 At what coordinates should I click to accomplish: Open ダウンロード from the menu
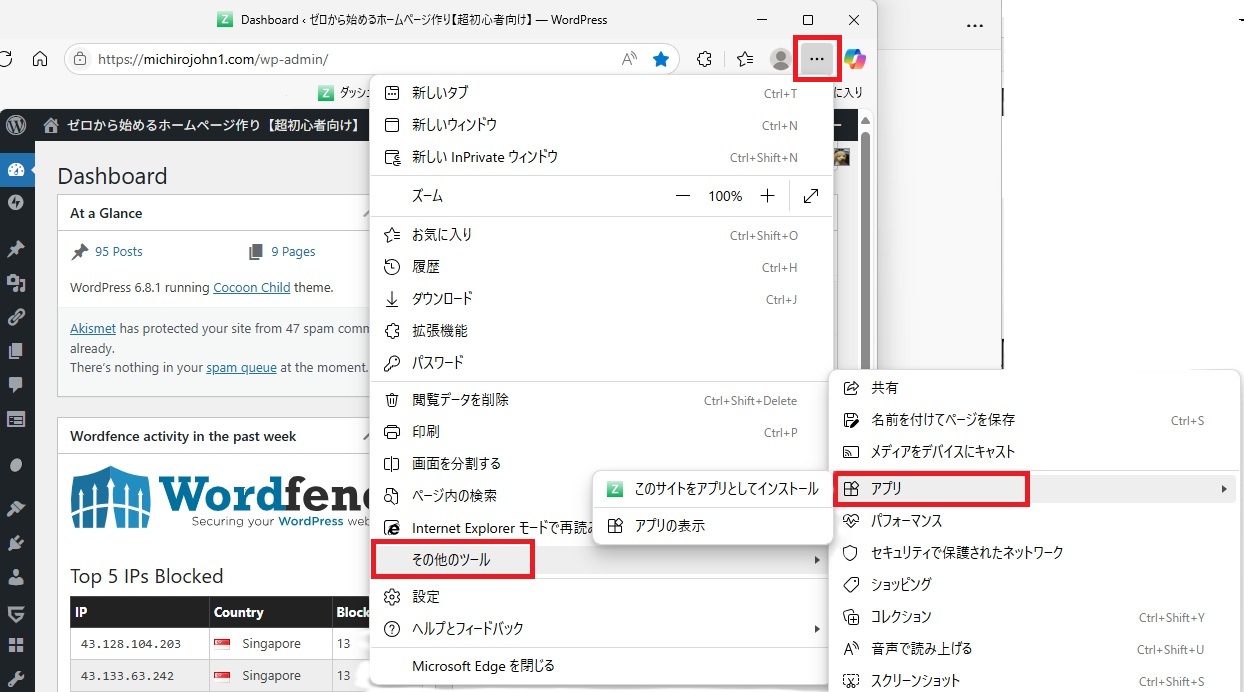click(601, 299)
